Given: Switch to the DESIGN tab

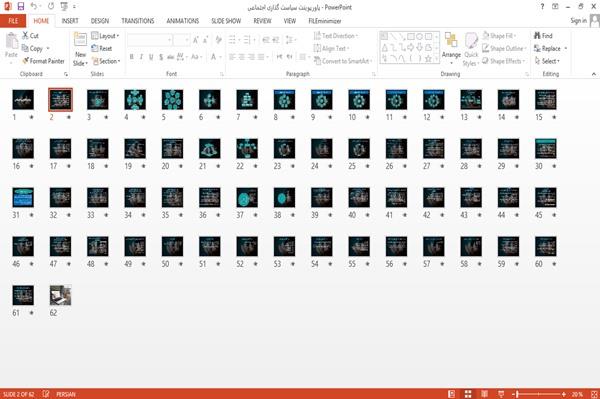Looking at the screenshot, I should click(x=99, y=21).
